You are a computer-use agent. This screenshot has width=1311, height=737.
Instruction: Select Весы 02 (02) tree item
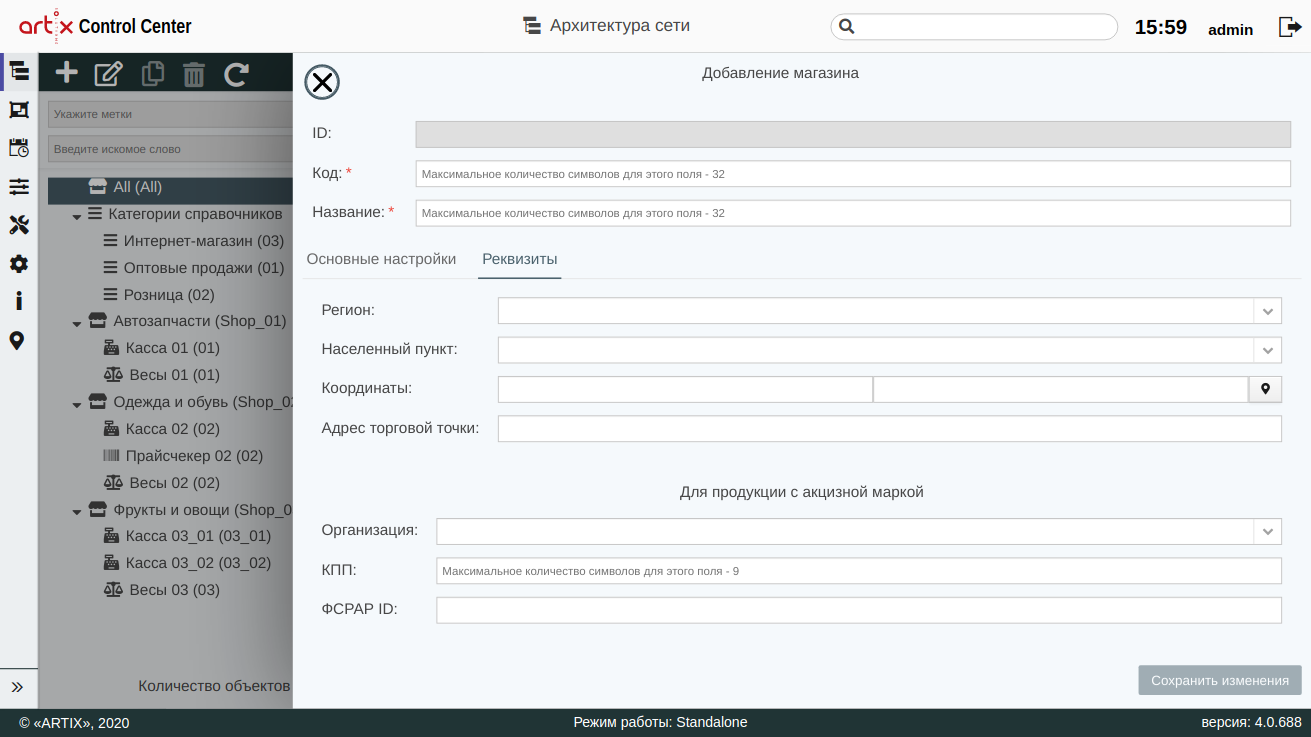pyautogui.click(x=175, y=483)
